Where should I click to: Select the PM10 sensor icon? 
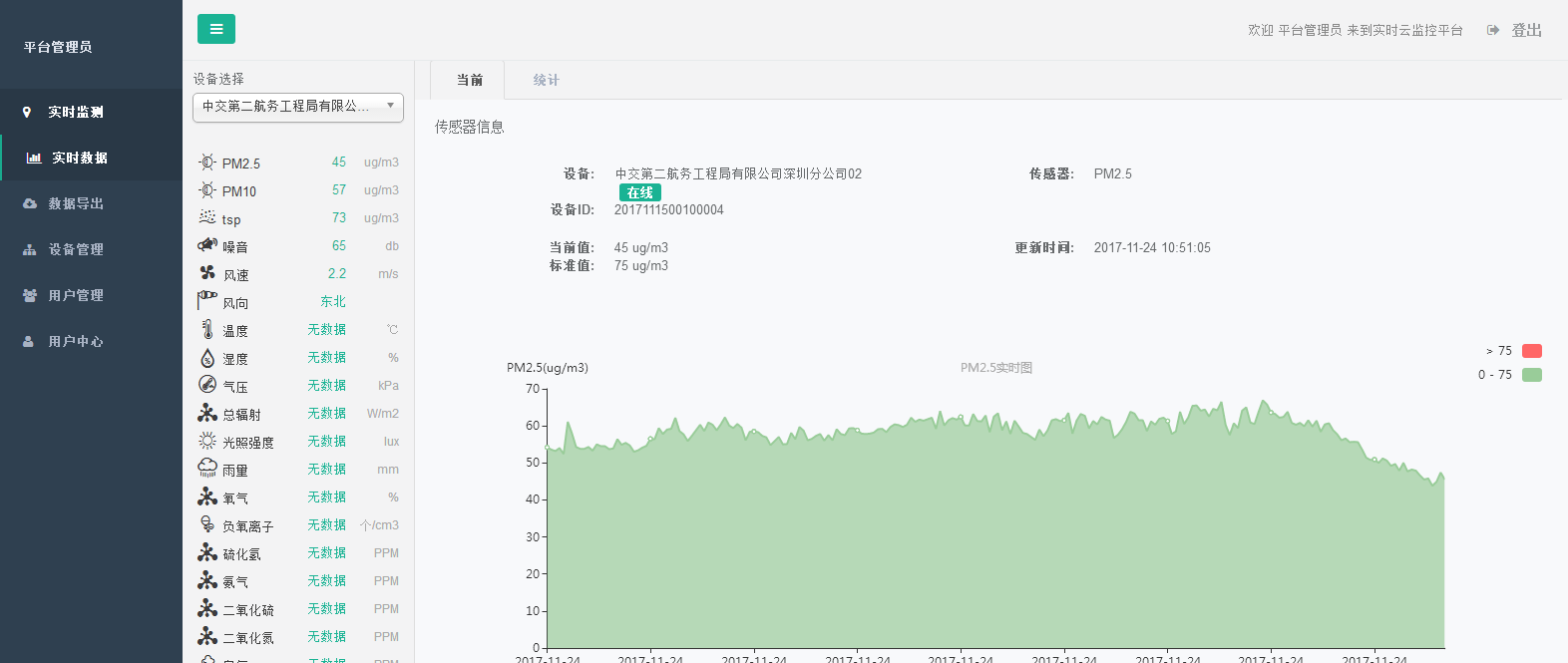coord(206,190)
